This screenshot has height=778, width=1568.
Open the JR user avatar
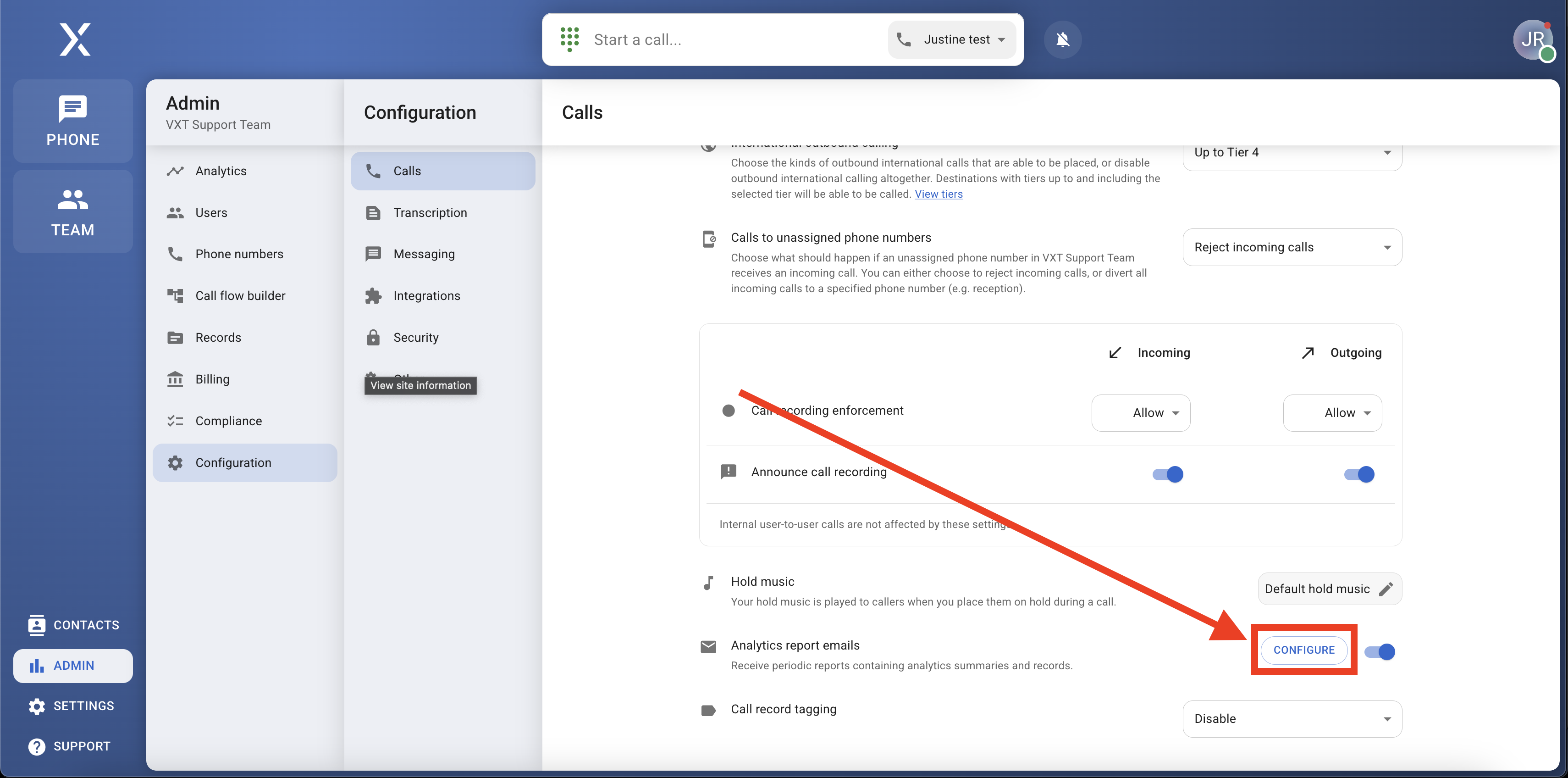[1533, 39]
